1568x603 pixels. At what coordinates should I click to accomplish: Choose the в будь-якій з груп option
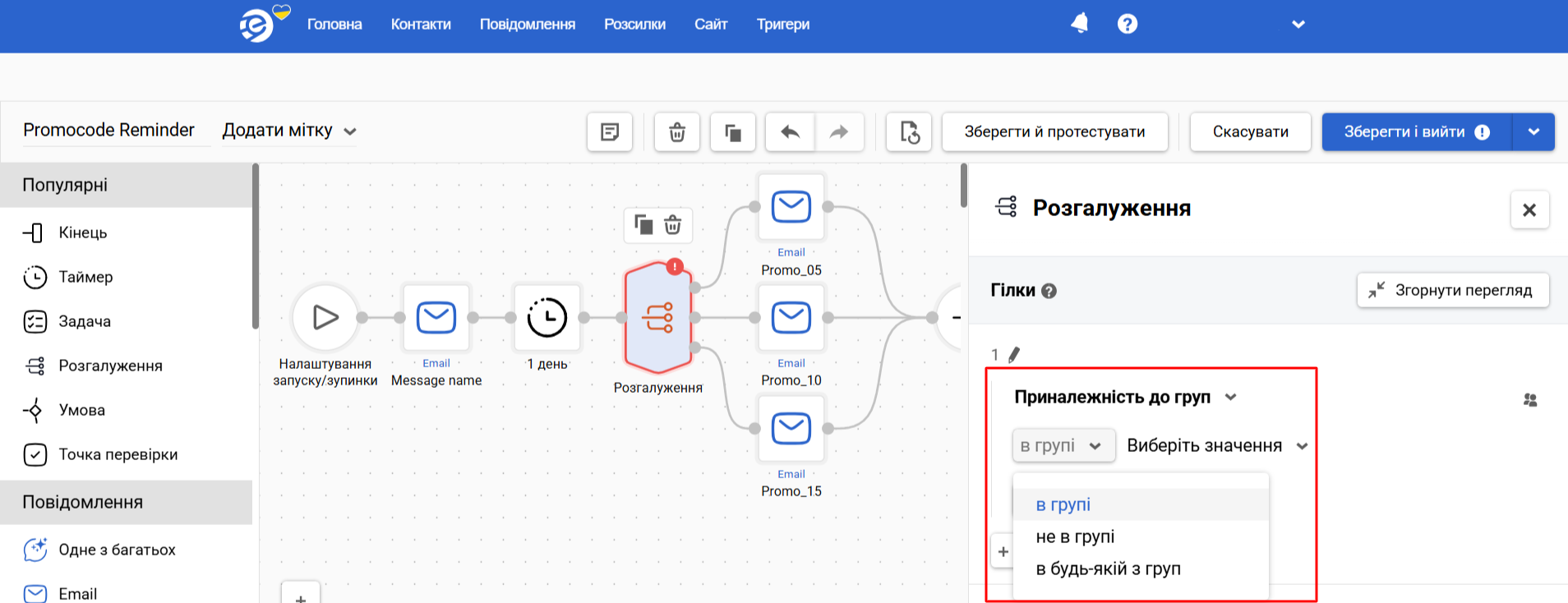(x=1141, y=568)
